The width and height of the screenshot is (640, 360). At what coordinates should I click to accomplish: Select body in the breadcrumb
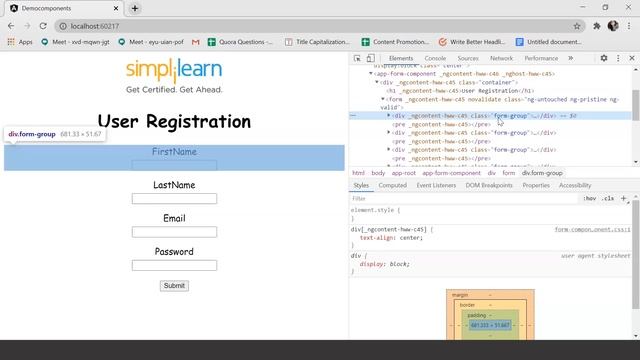point(378,173)
